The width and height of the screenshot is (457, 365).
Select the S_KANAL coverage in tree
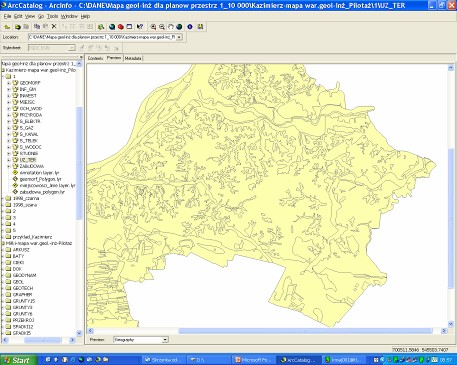(29, 134)
